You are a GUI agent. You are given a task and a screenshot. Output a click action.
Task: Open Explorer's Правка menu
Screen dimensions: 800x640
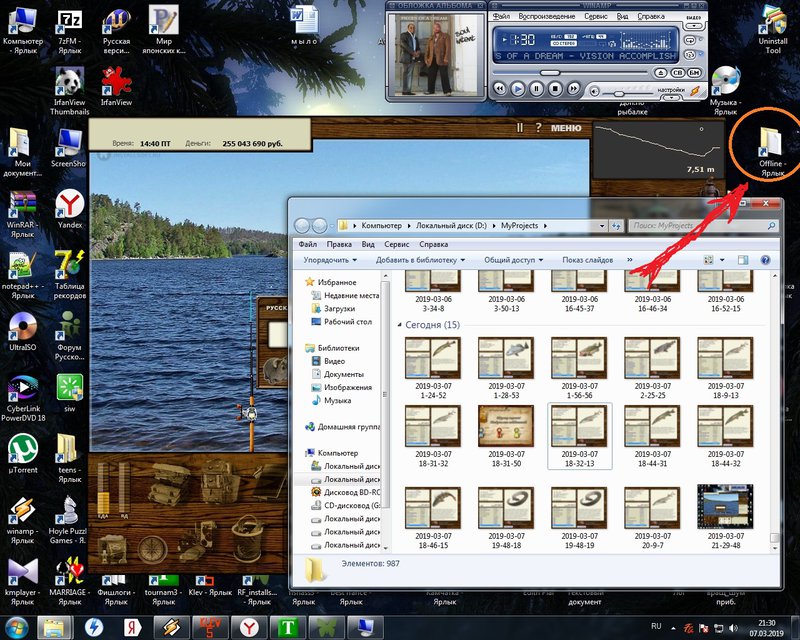click(339, 244)
